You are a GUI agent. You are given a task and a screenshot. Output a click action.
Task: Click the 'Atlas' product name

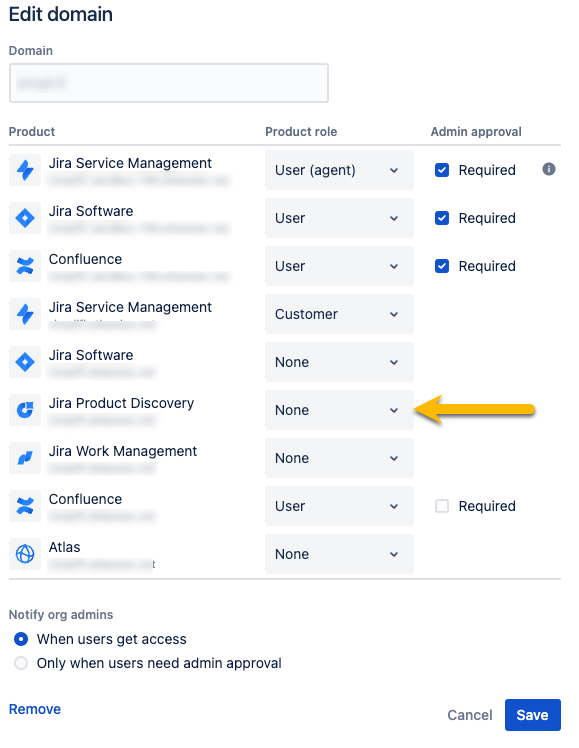(x=64, y=547)
